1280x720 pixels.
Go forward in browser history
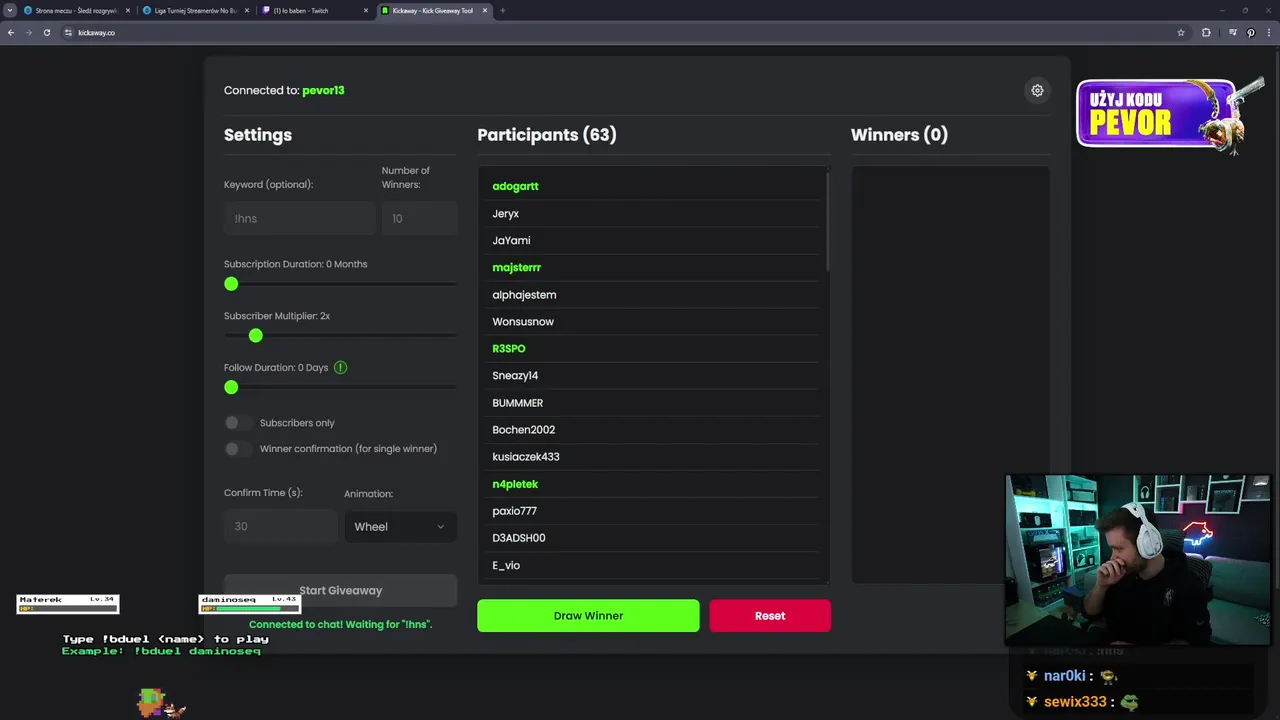28,32
